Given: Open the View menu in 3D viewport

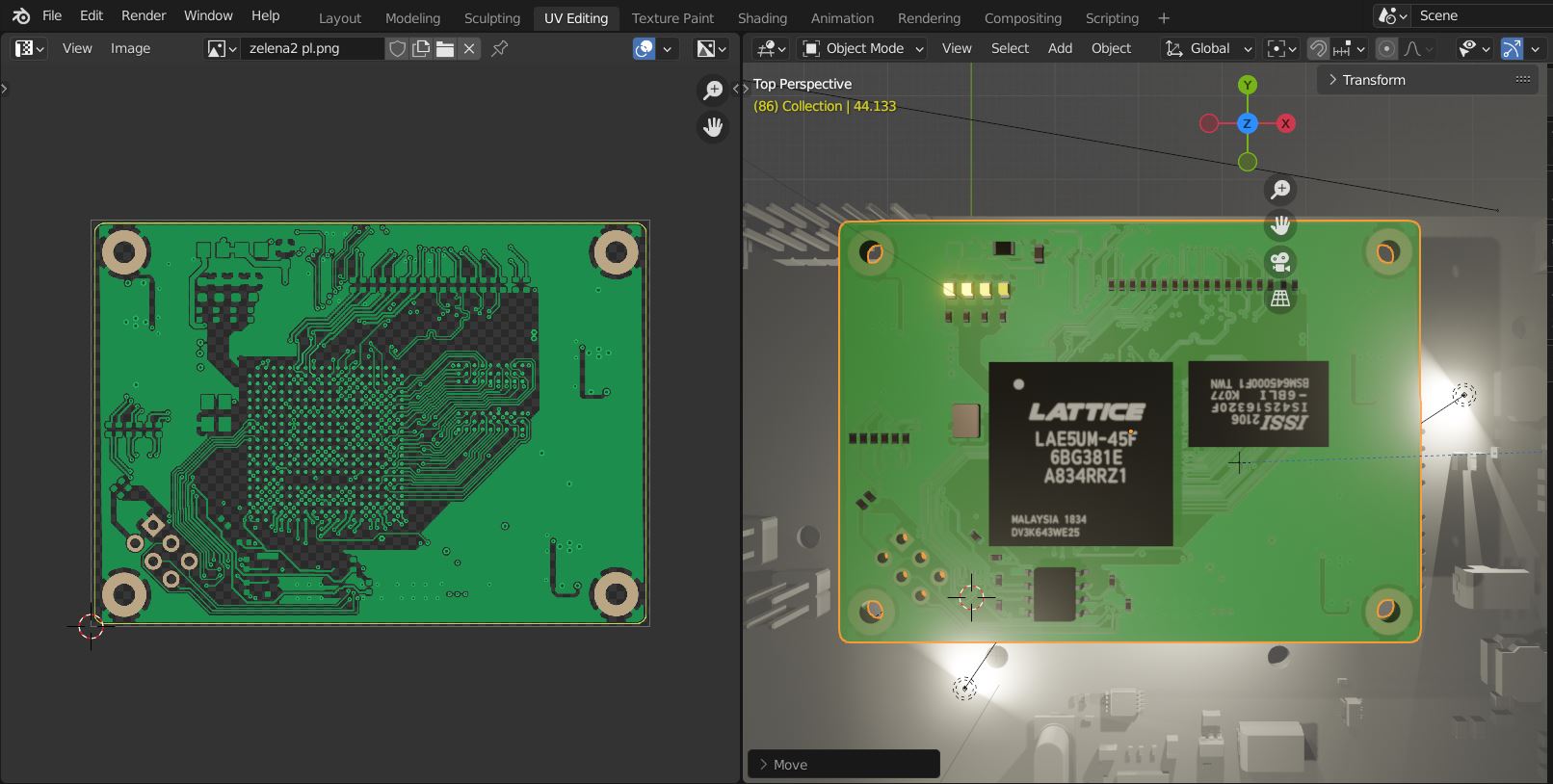Looking at the screenshot, I should coord(957,48).
